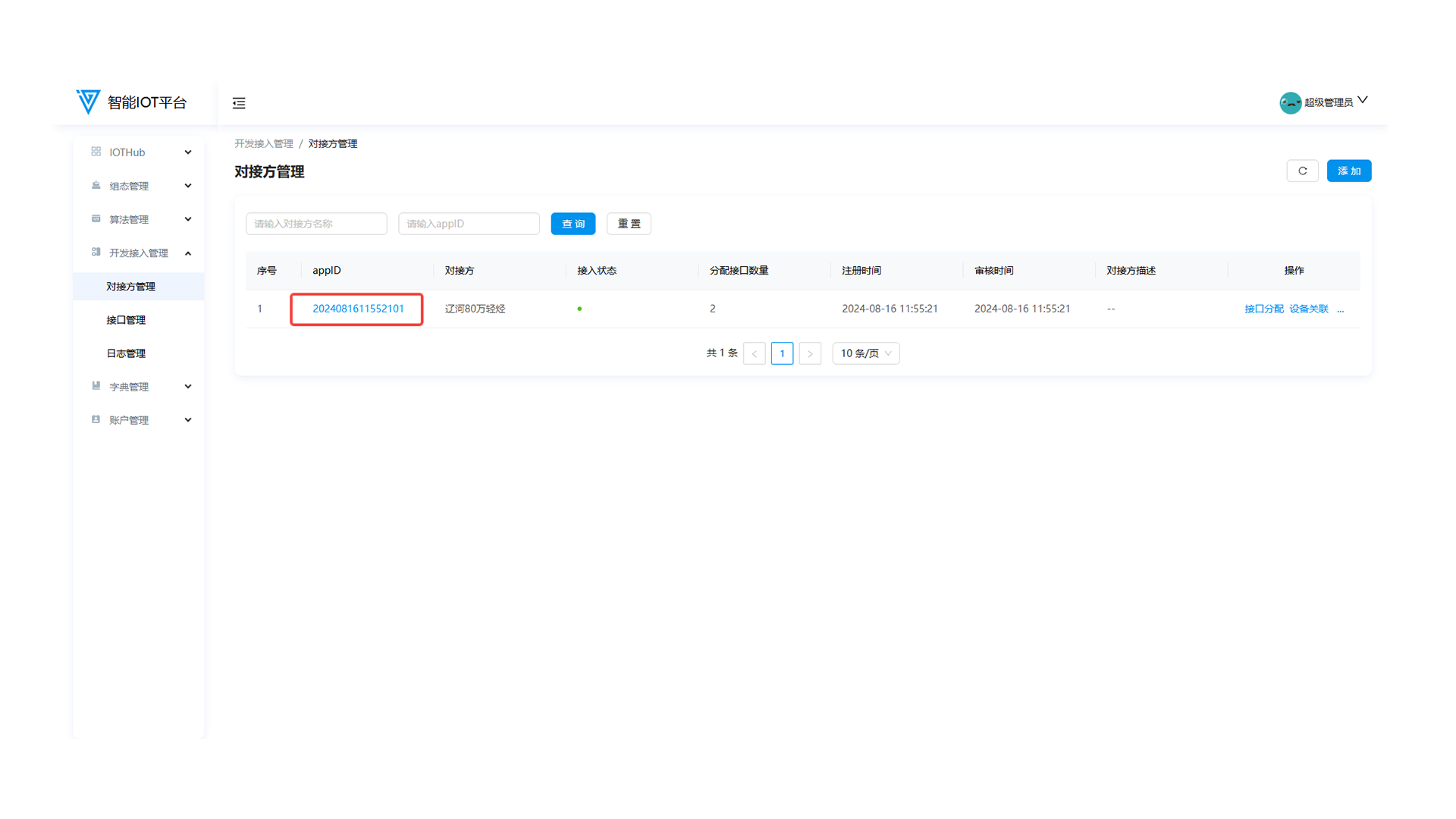The height and width of the screenshot is (819, 1456).
Task: Click the 查询 button
Action: click(x=573, y=224)
